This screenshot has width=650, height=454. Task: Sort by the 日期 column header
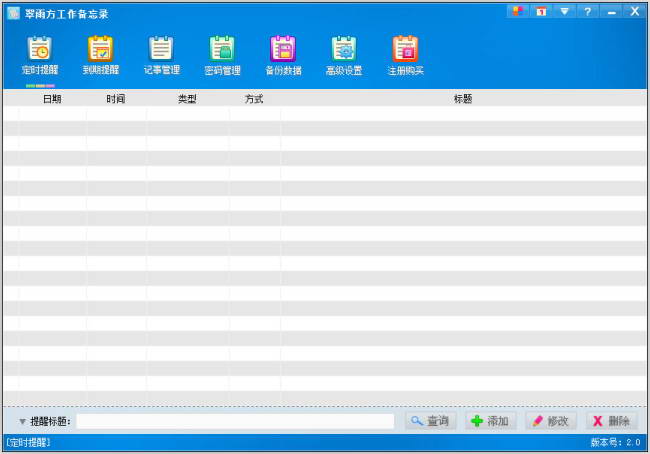(x=52, y=99)
